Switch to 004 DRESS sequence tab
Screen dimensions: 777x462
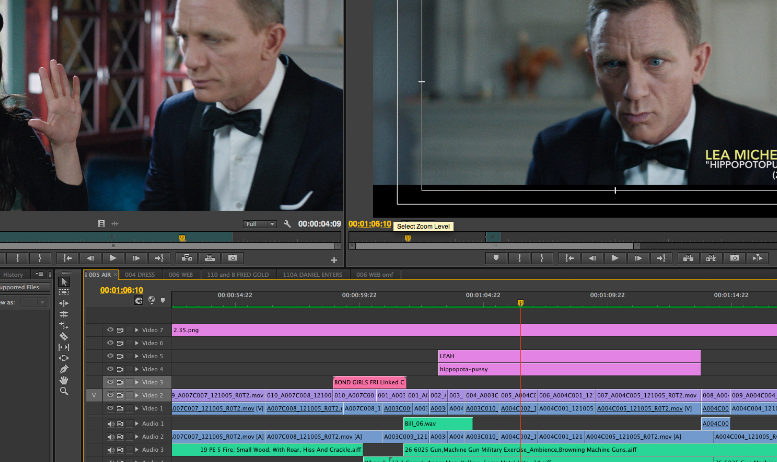pyautogui.click(x=140, y=275)
